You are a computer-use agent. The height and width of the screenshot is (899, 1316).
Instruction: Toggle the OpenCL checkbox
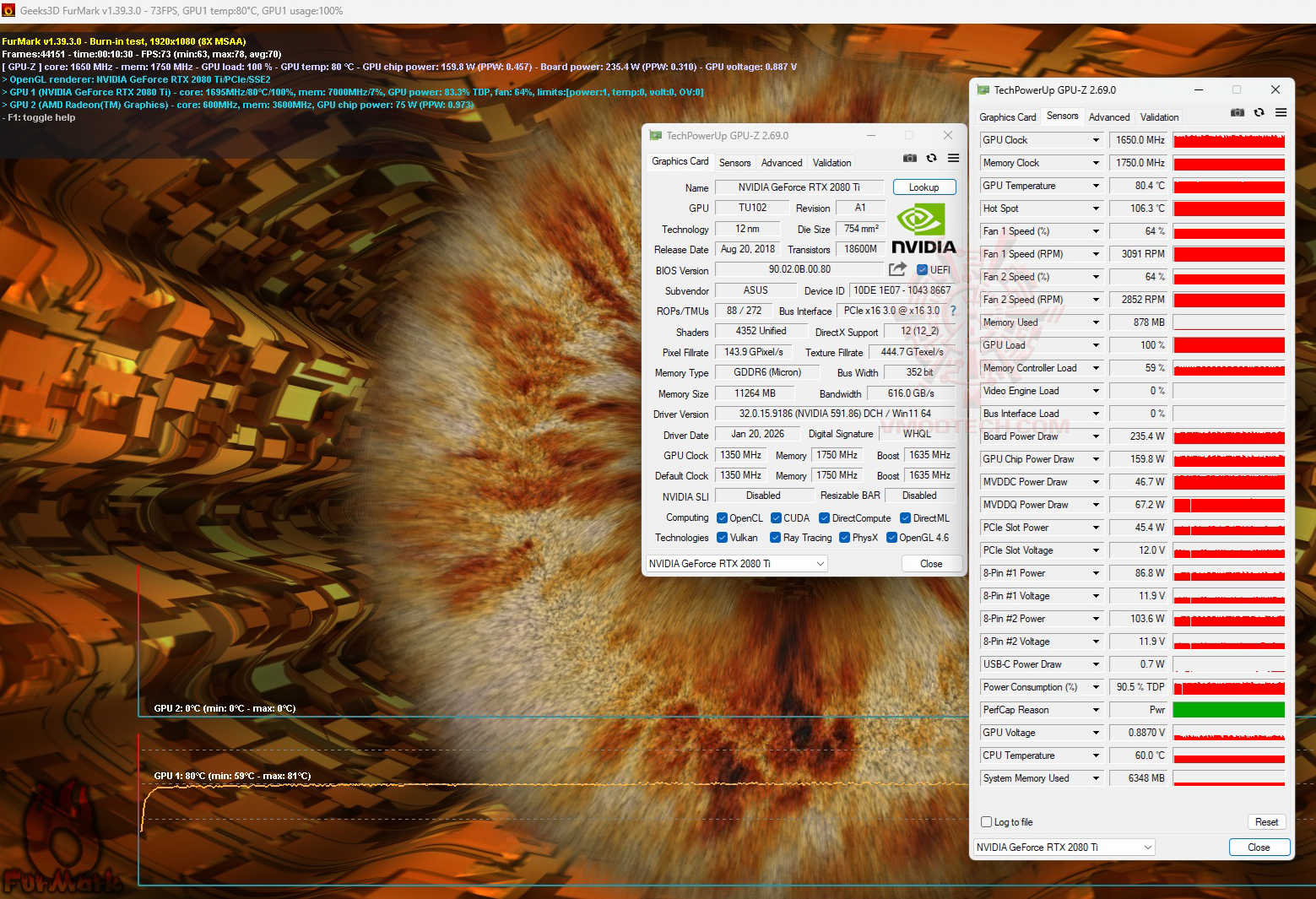722,518
